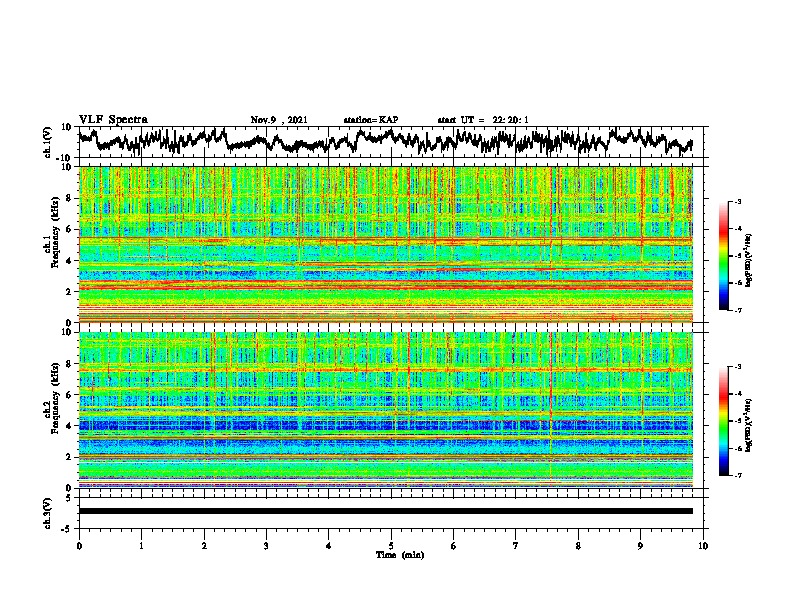Click the "4" kHz tick on ch.2 spectrogram
Viewport: 792px width, 612px height.
(x=70, y=426)
